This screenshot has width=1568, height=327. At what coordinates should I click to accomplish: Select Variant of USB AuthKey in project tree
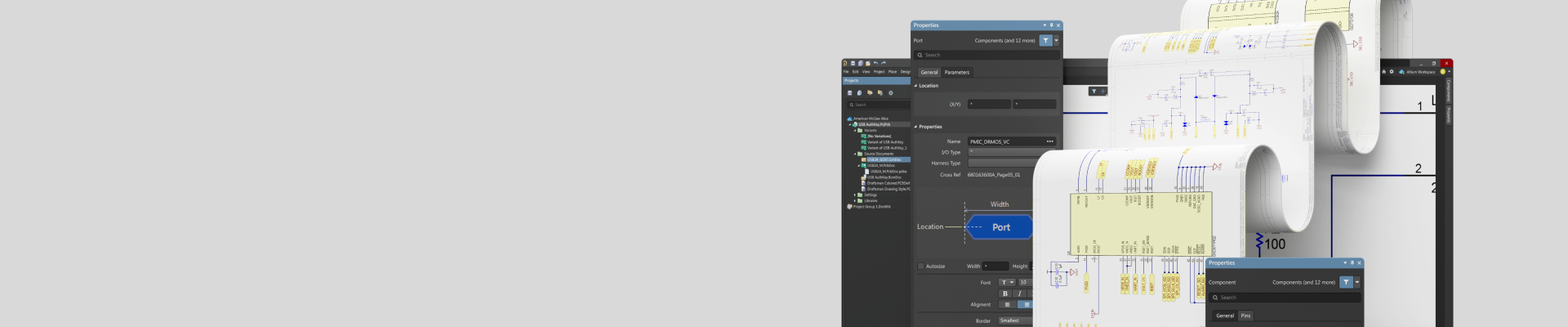(884, 142)
